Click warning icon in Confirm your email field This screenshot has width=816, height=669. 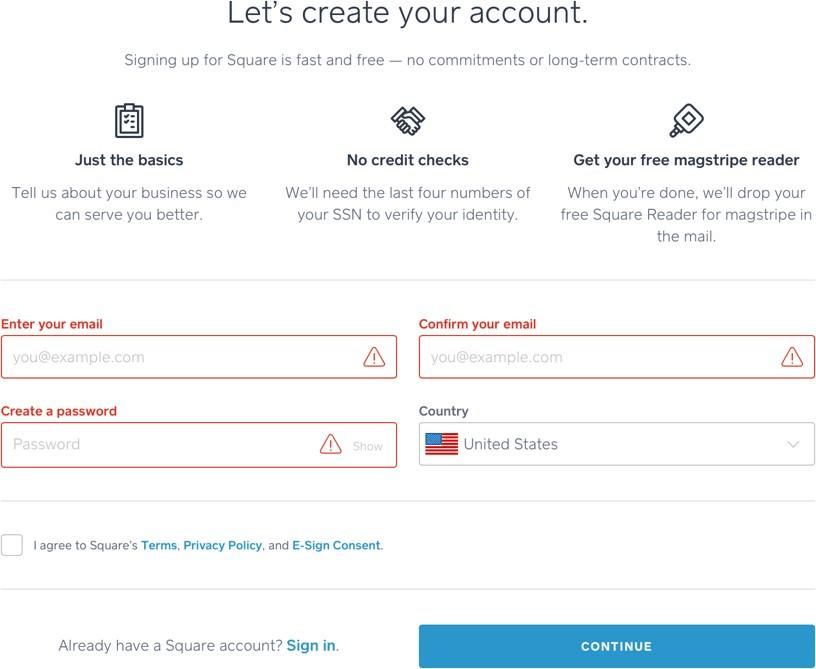tap(792, 357)
